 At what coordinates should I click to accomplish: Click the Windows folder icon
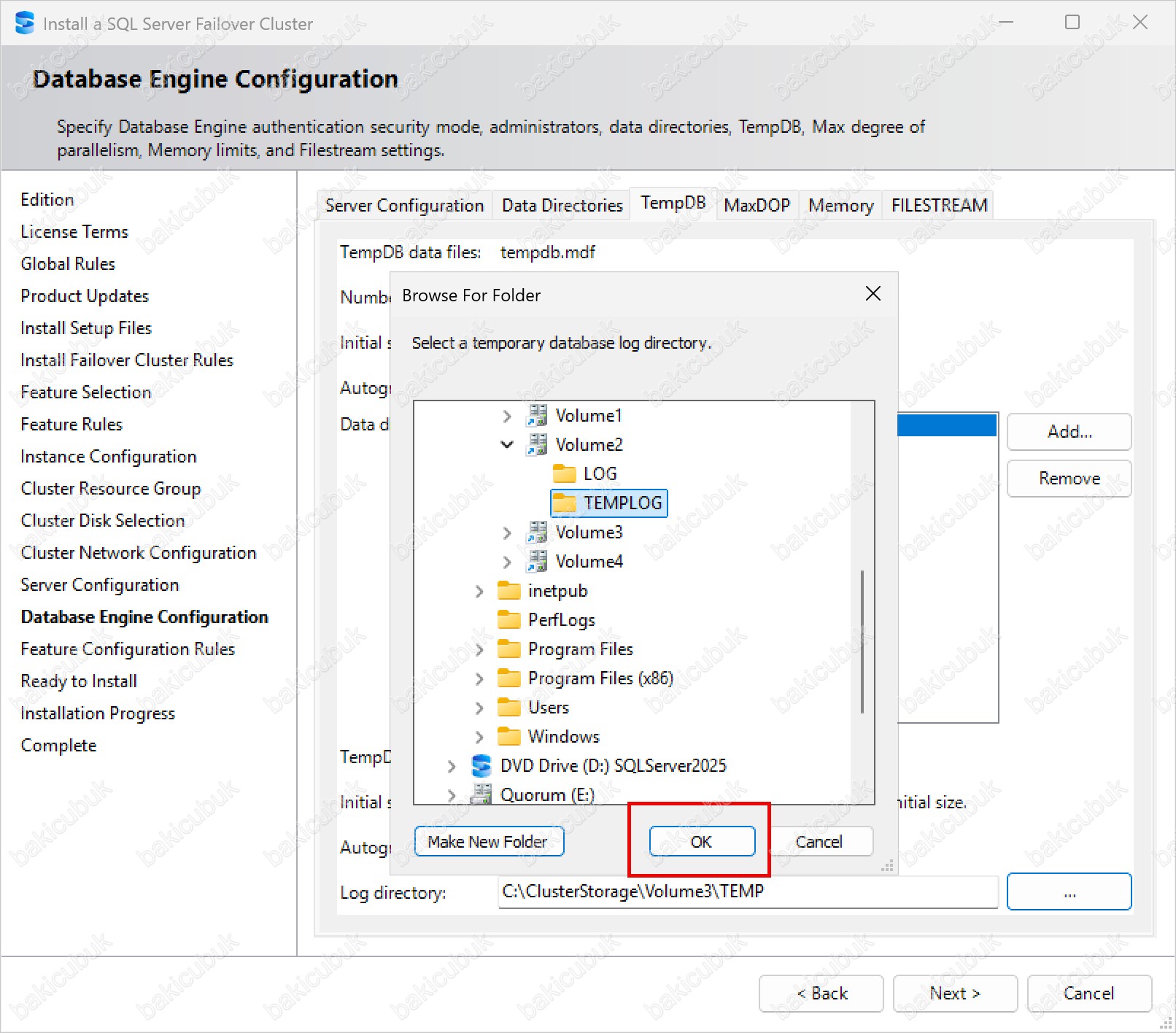pyautogui.click(x=508, y=736)
